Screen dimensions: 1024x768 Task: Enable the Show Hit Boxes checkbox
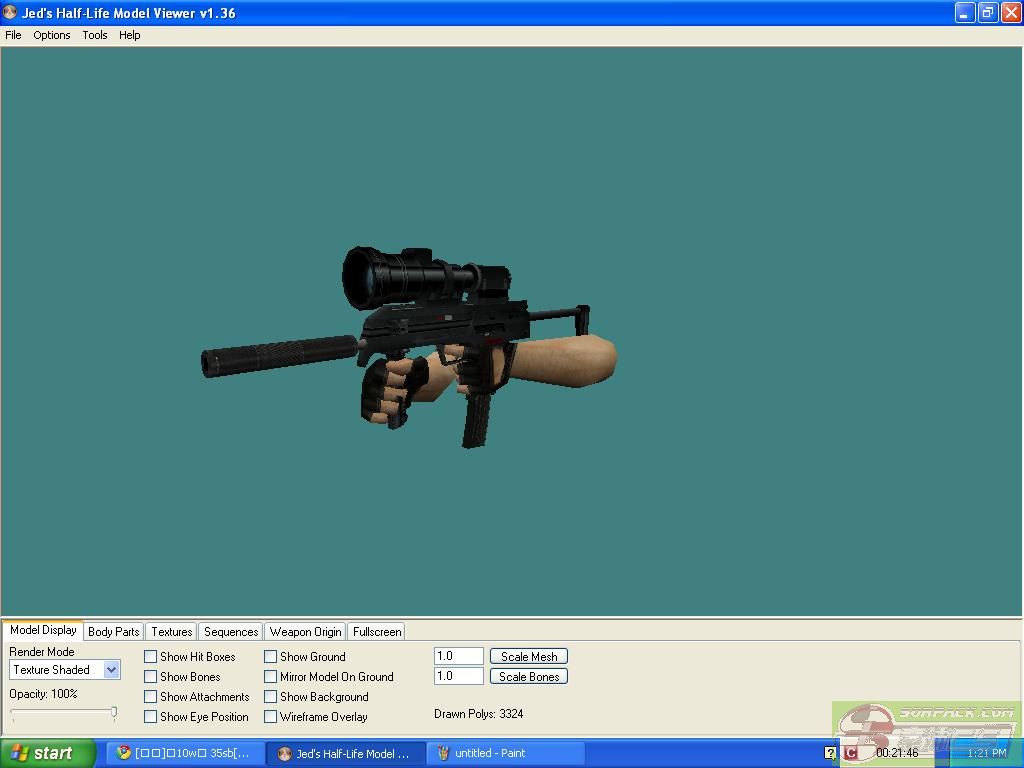coord(151,657)
